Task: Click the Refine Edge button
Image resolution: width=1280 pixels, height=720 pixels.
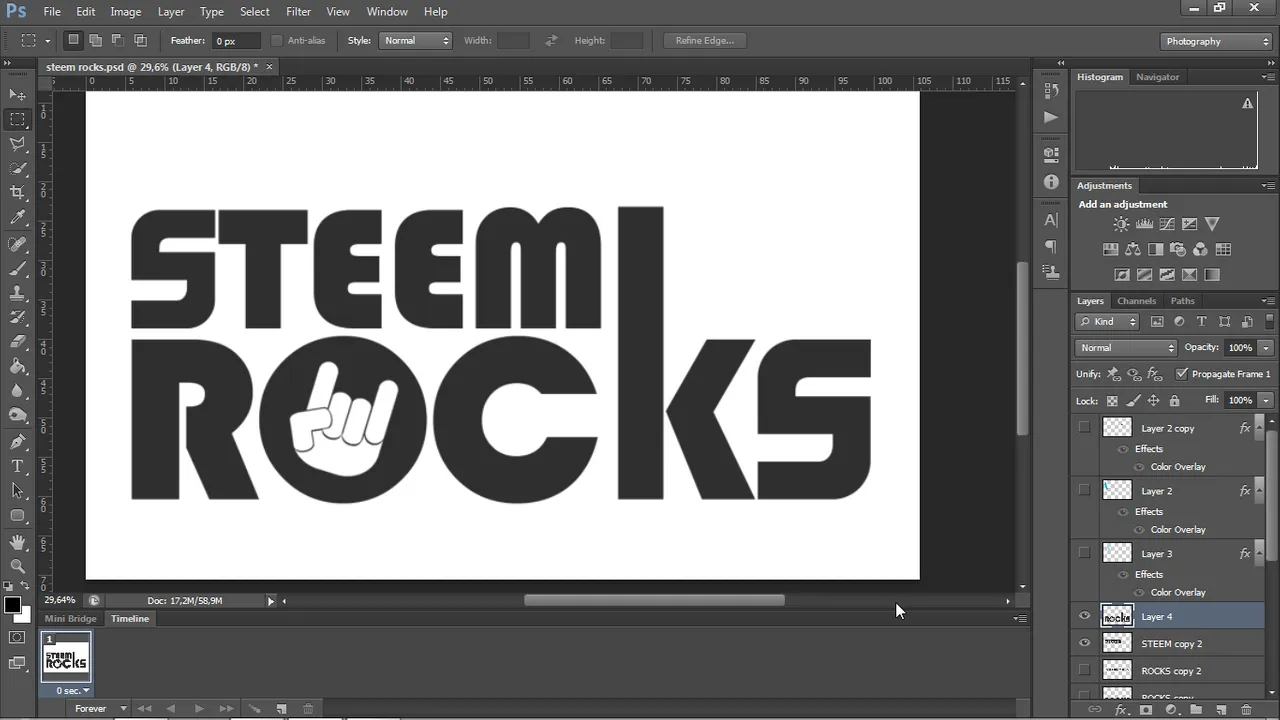Action: pos(705,41)
